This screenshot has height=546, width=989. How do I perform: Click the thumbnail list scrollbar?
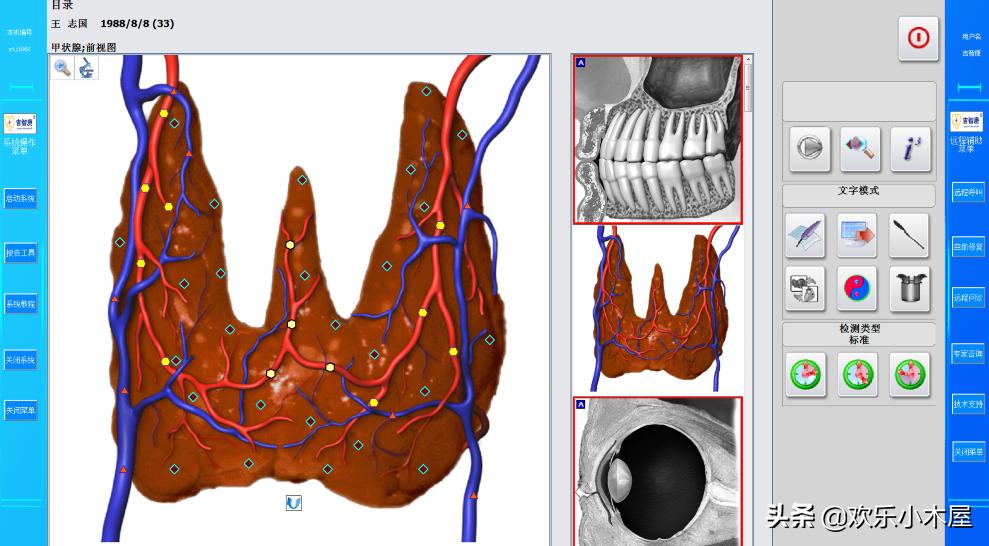(748, 88)
